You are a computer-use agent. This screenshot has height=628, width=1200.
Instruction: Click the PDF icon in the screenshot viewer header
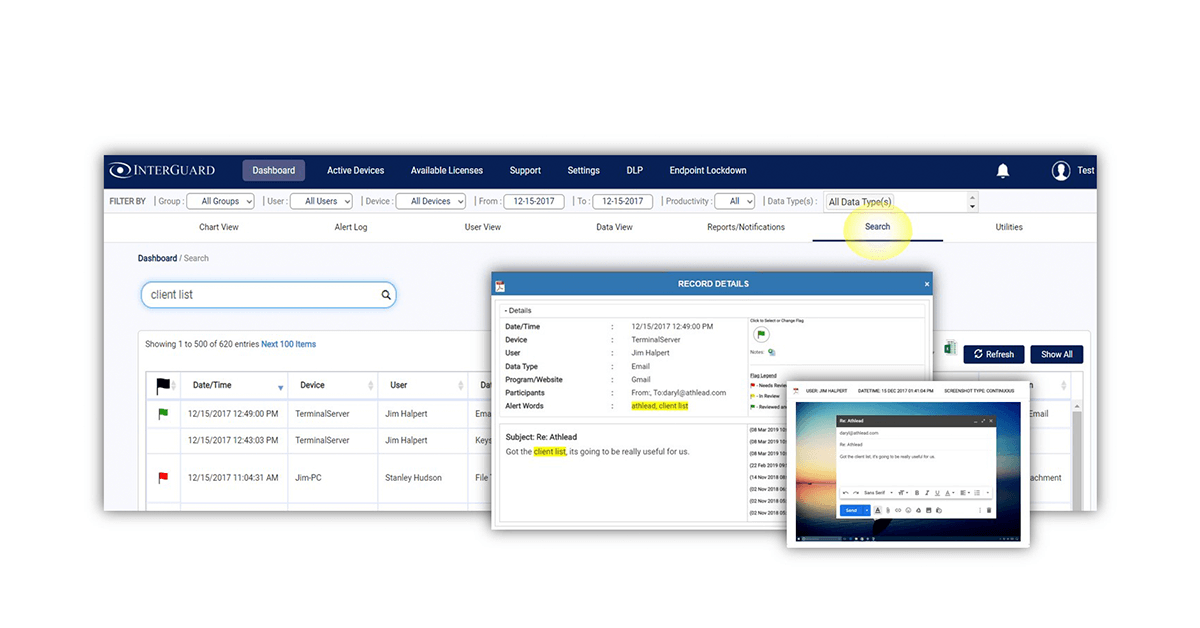pyautogui.click(x=795, y=389)
